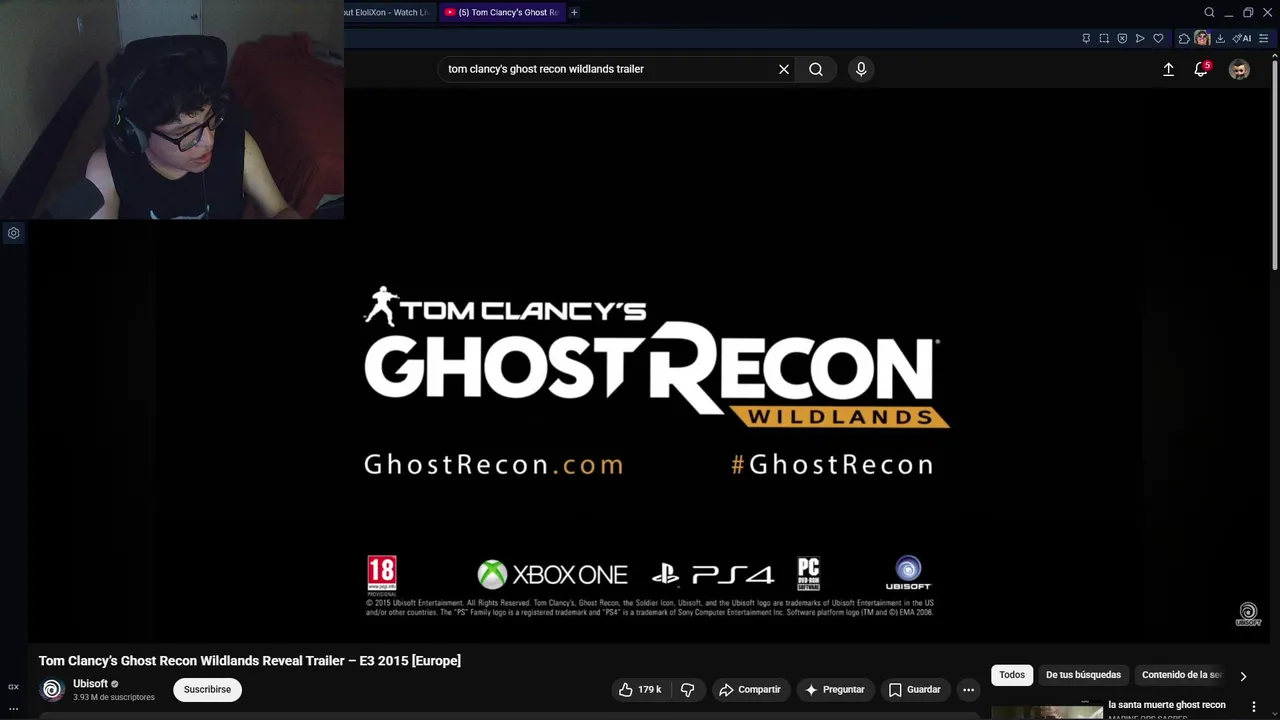Start voice search with the microphone icon
1280x720 pixels.
click(861, 69)
